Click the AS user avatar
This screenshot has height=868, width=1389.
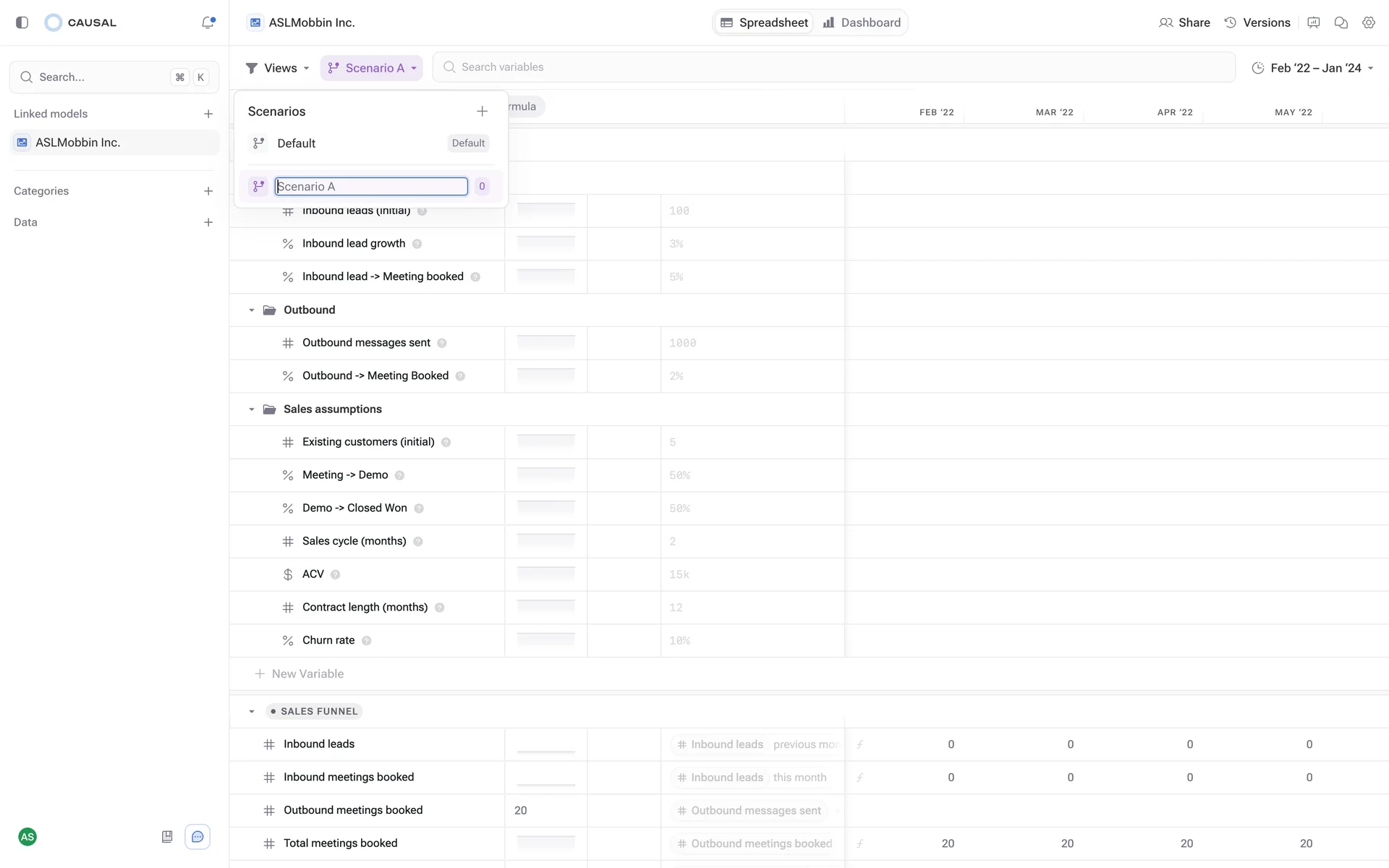(x=27, y=837)
